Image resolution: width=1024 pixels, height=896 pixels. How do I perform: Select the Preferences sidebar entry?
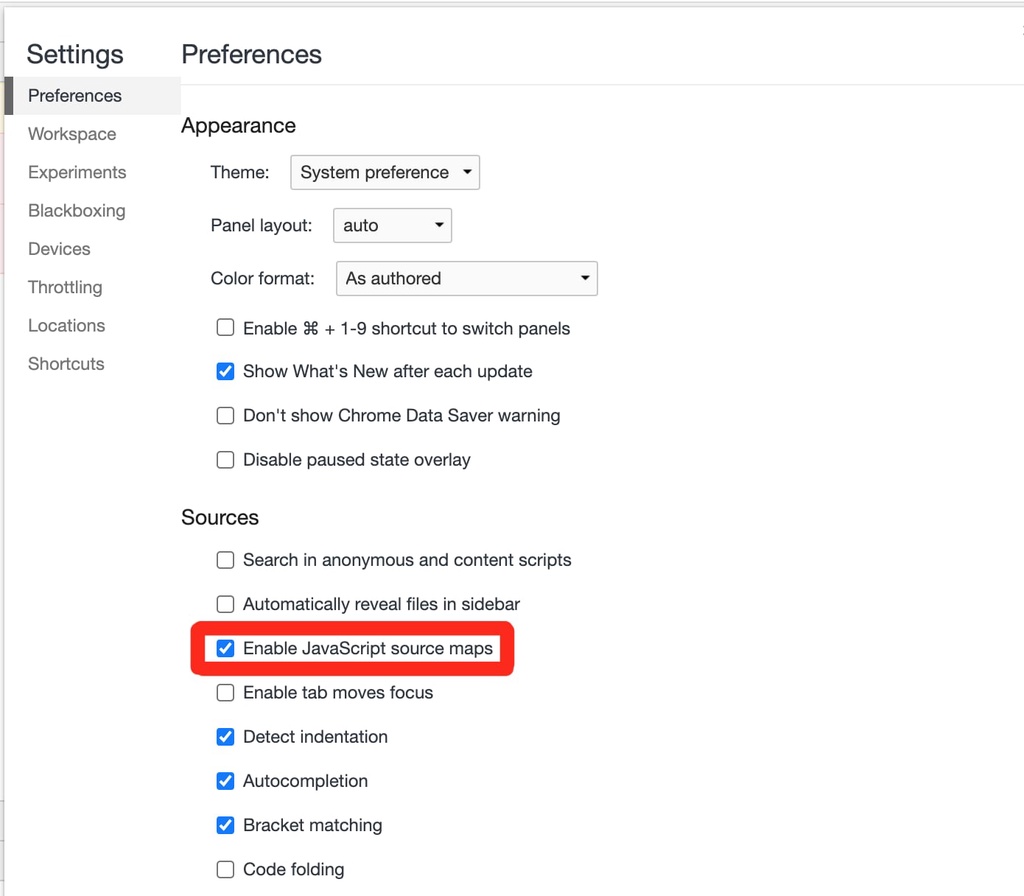[75, 95]
